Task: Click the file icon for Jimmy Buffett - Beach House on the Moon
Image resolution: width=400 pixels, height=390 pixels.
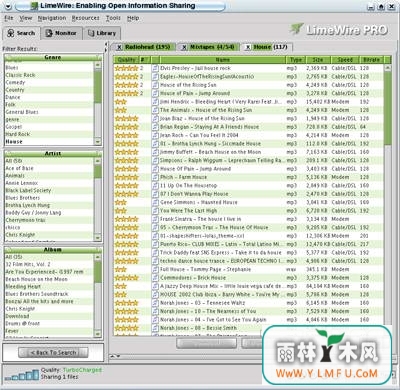Action: (155, 152)
